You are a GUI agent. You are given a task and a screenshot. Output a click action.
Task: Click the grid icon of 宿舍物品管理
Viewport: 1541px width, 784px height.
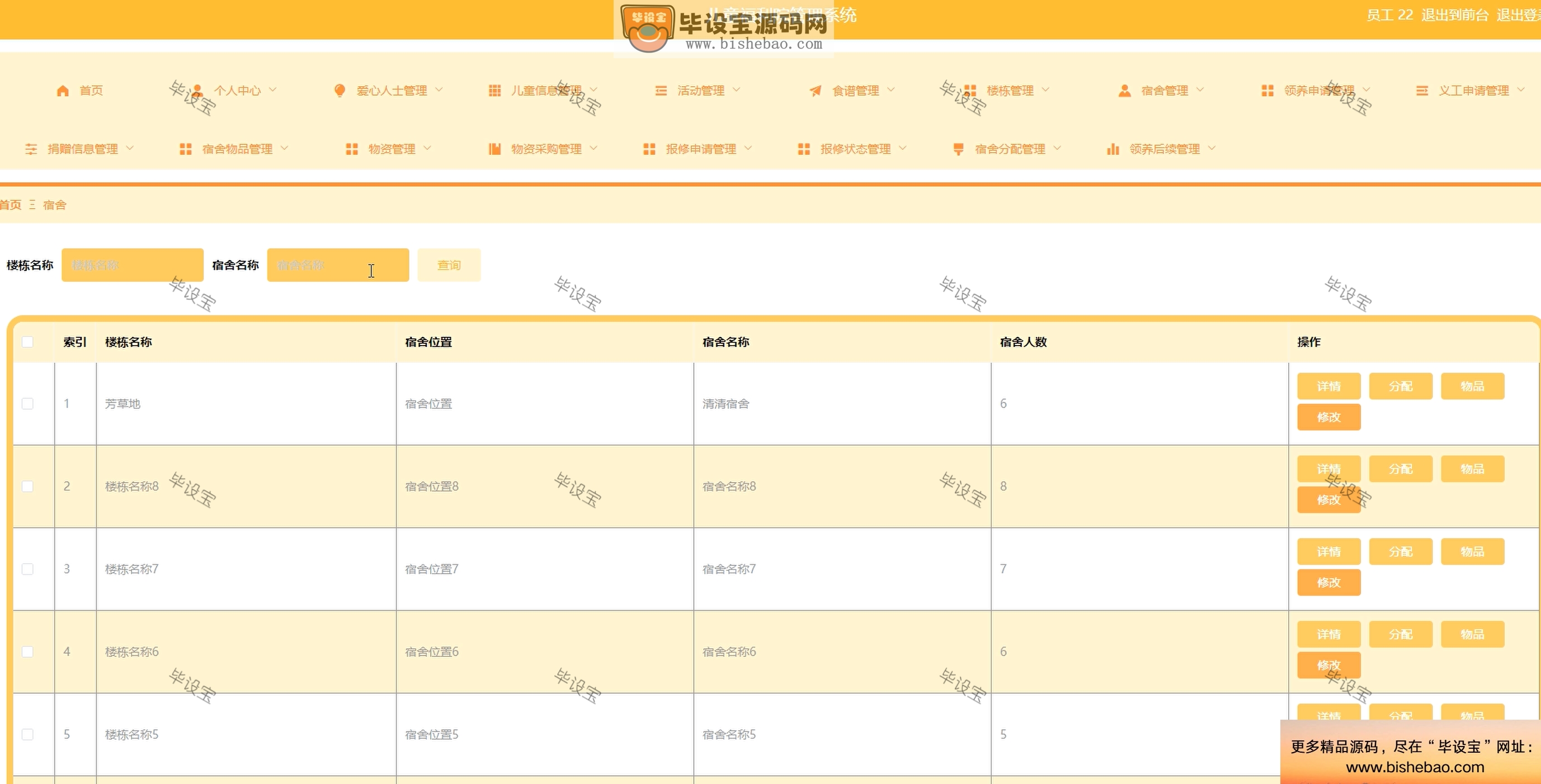point(186,149)
